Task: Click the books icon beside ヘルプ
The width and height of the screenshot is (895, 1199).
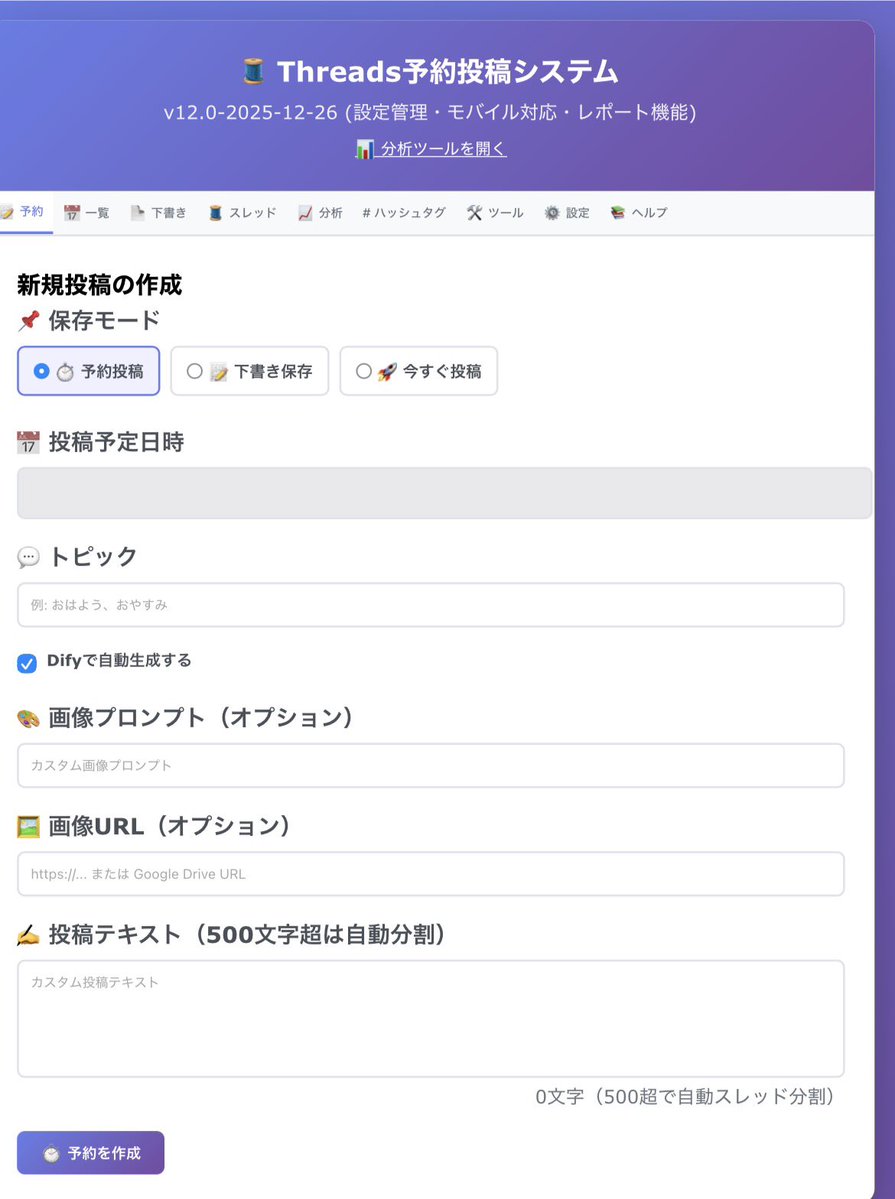Action: click(618, 213)
